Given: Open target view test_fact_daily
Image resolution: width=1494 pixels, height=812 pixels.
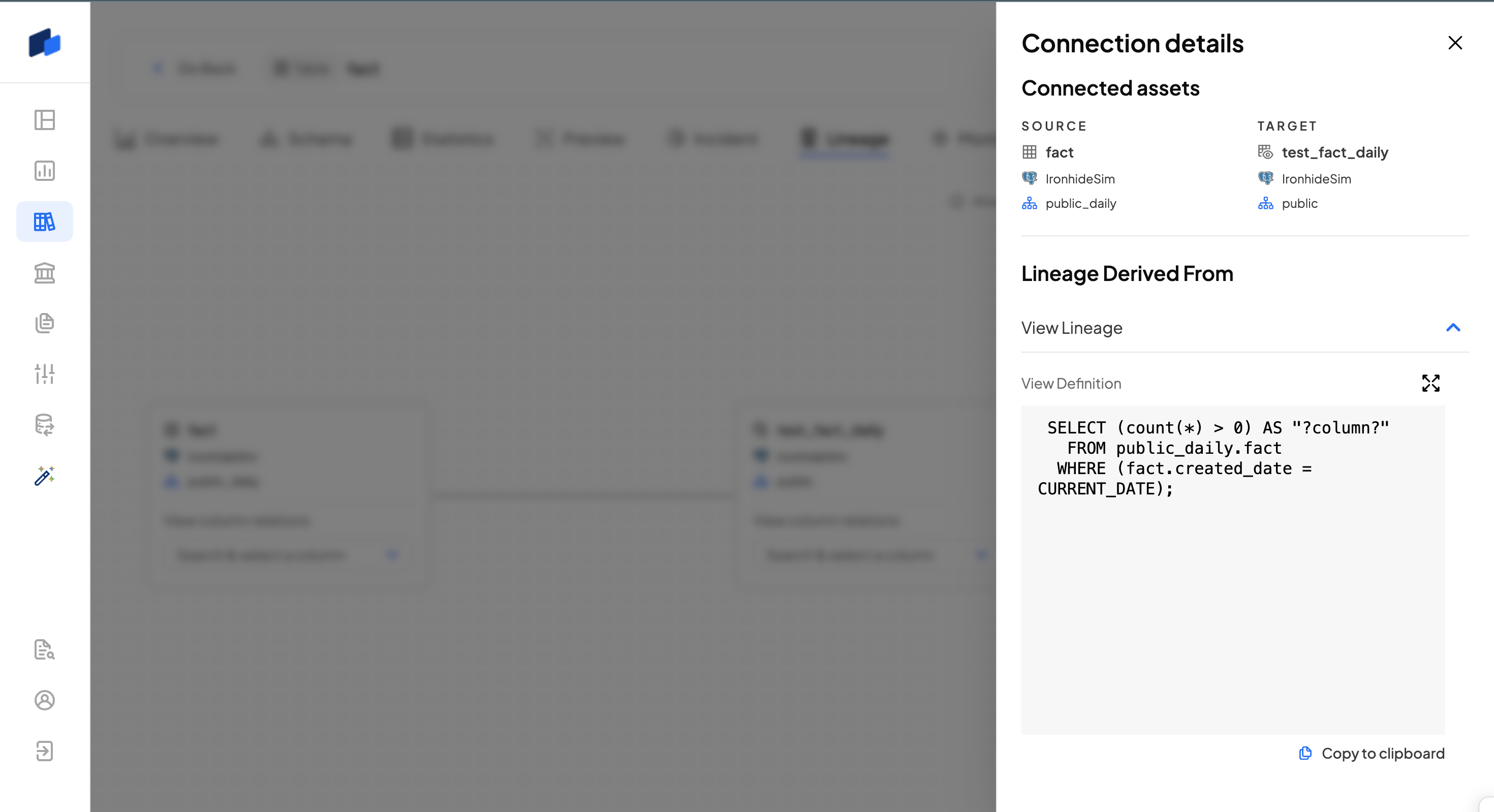Looking at the screenshot, I should [x=1334, y=152].
